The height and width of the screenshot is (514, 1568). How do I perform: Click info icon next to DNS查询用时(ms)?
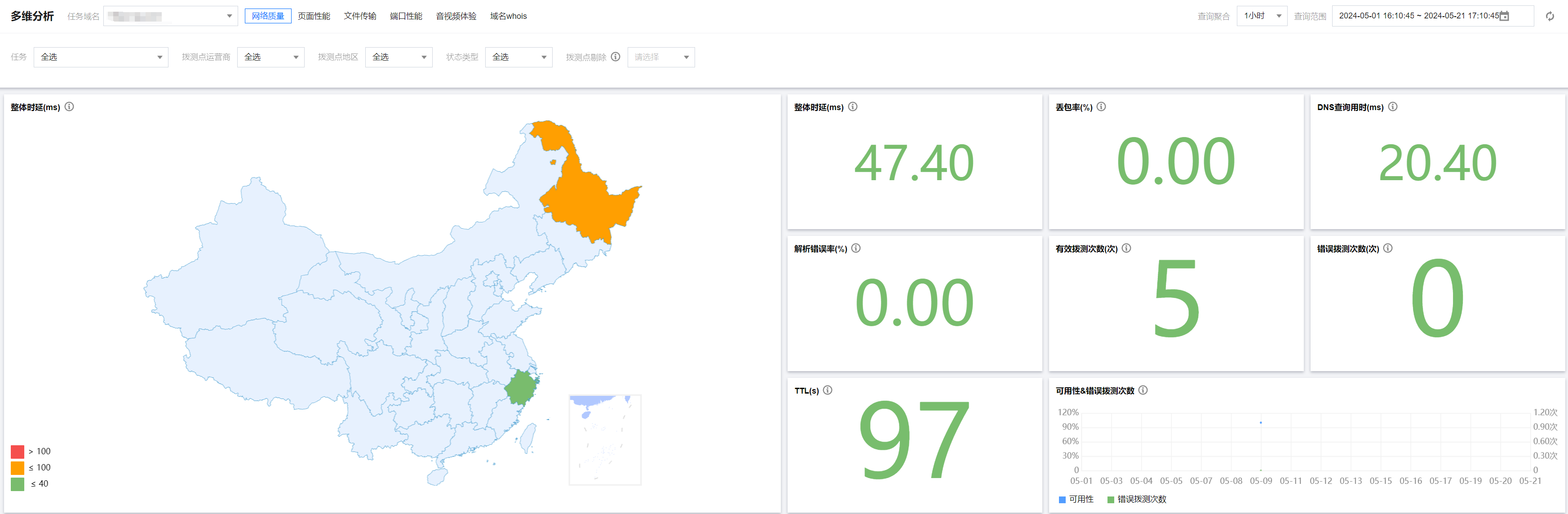pos(1393,106)
